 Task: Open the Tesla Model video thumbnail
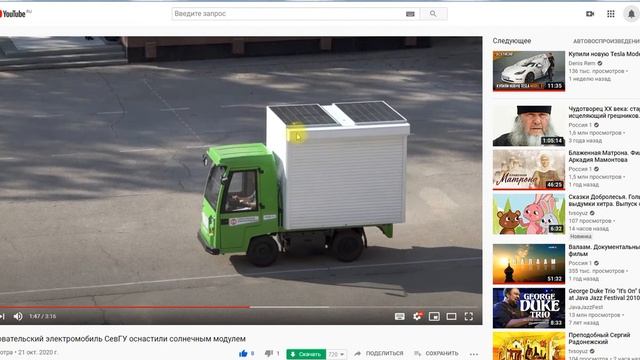[x=529, y=71]
